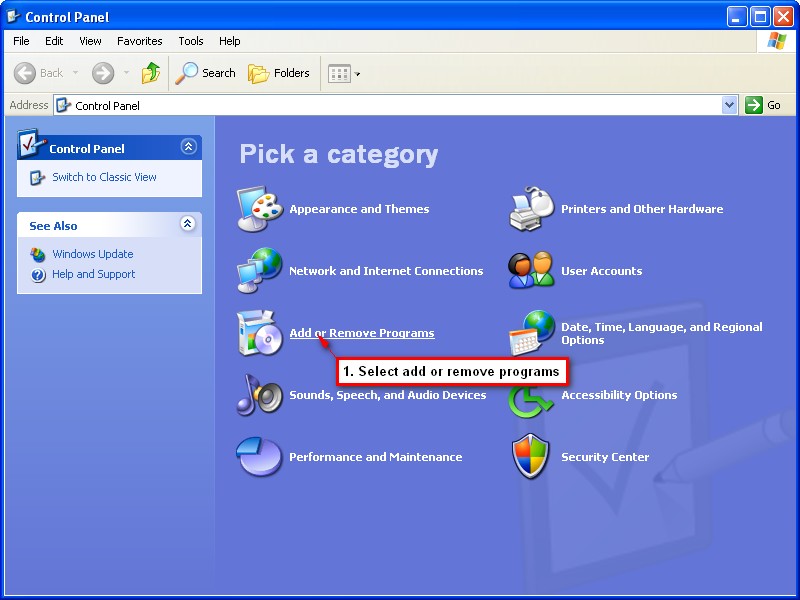
Task: Collapse the Control Panel side pane section
Action: coord(188,147)
